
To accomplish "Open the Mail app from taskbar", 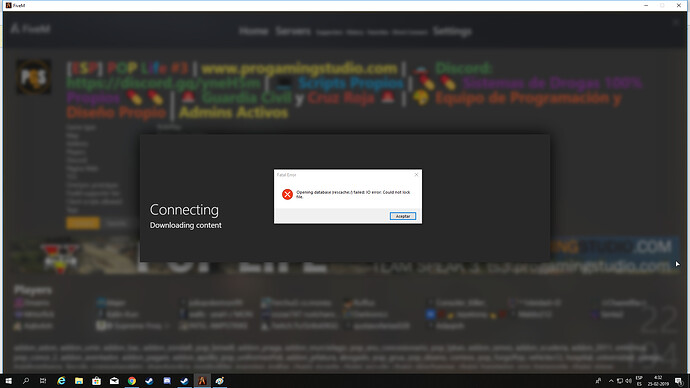I will pos(114,381).
